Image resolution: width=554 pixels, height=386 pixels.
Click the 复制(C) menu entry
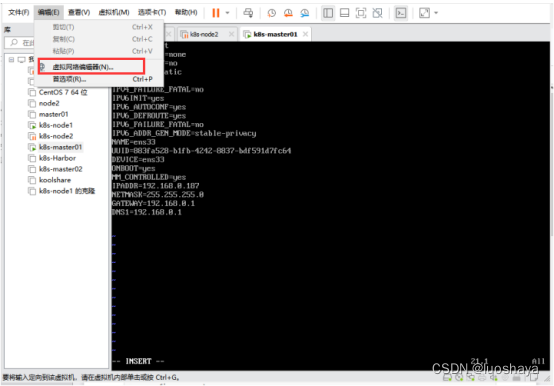pos(99,39)
